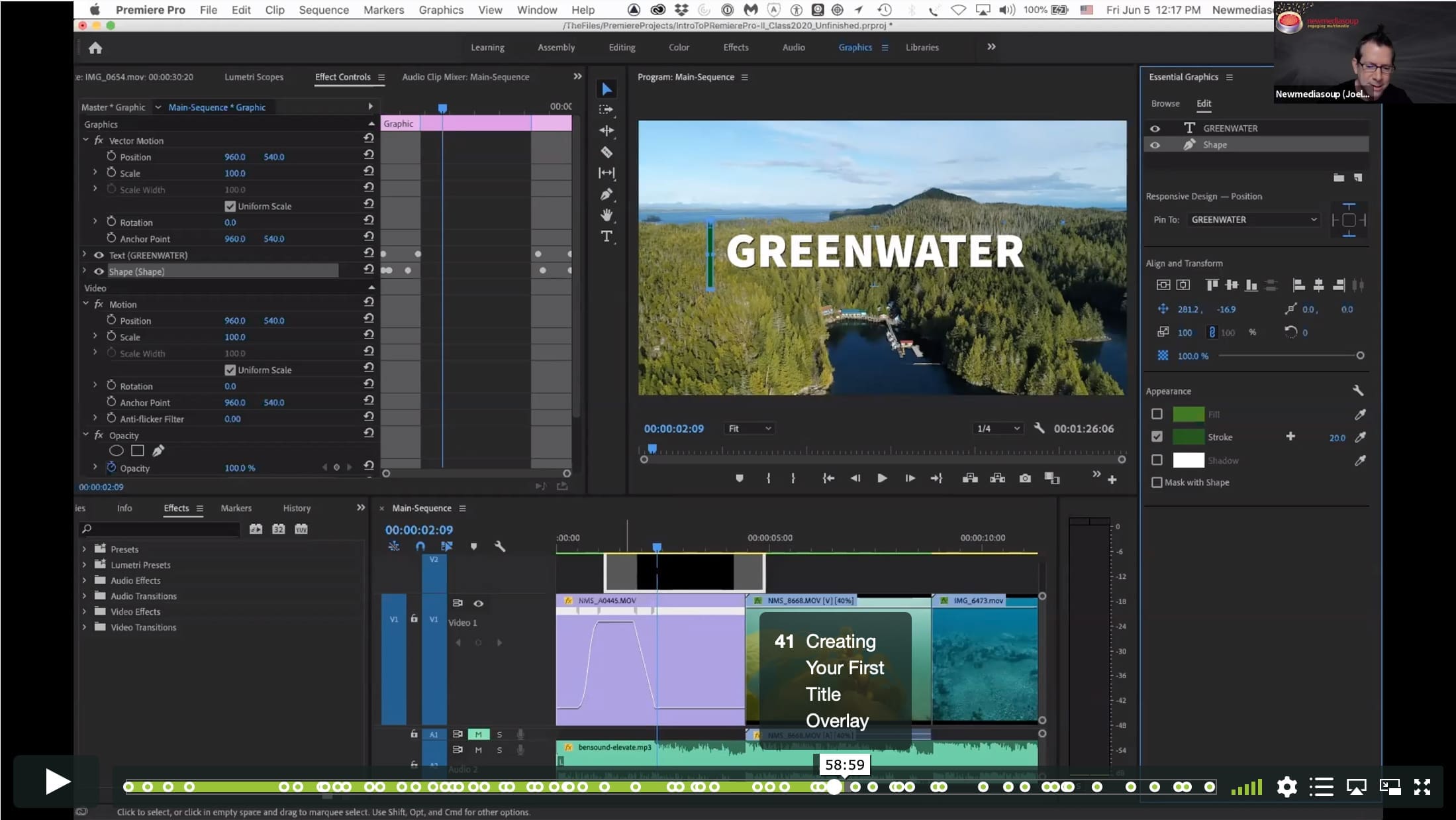Click the Export Frame camera icon
Screen dimensions: 1456x820
[1025, 478]
